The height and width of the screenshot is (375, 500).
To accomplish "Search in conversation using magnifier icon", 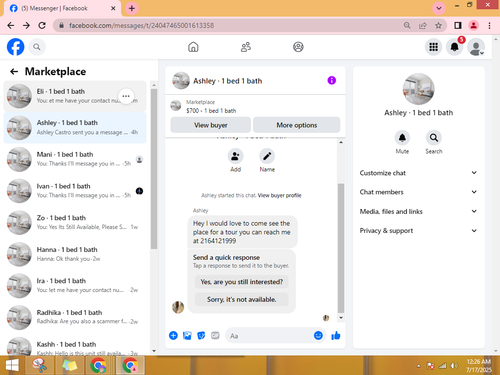I will coord(434,138).
